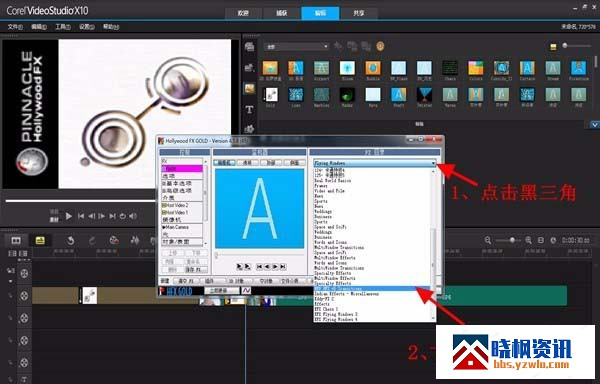Switch to the 编辑 (Edit) tab

(x=320, y=13)
